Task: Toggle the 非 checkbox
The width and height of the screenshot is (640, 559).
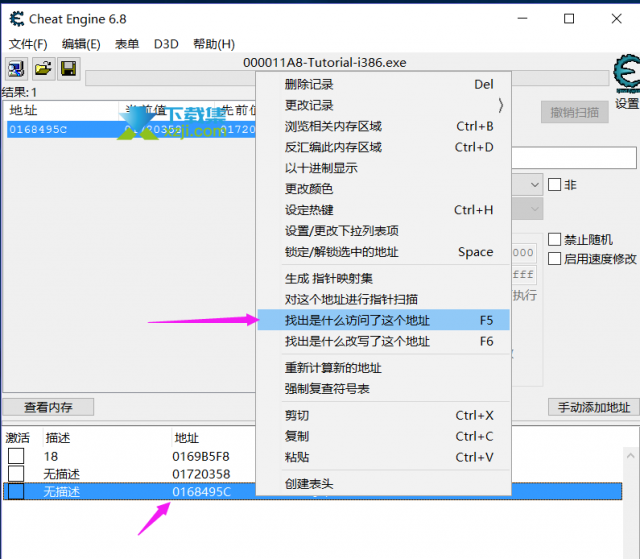Action: (554, 185)
